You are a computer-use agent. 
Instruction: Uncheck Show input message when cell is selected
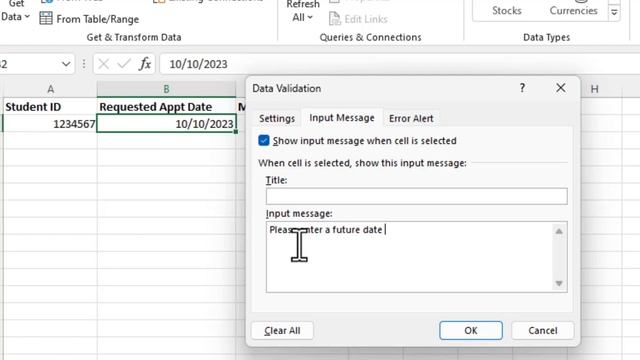click(264, 140)
